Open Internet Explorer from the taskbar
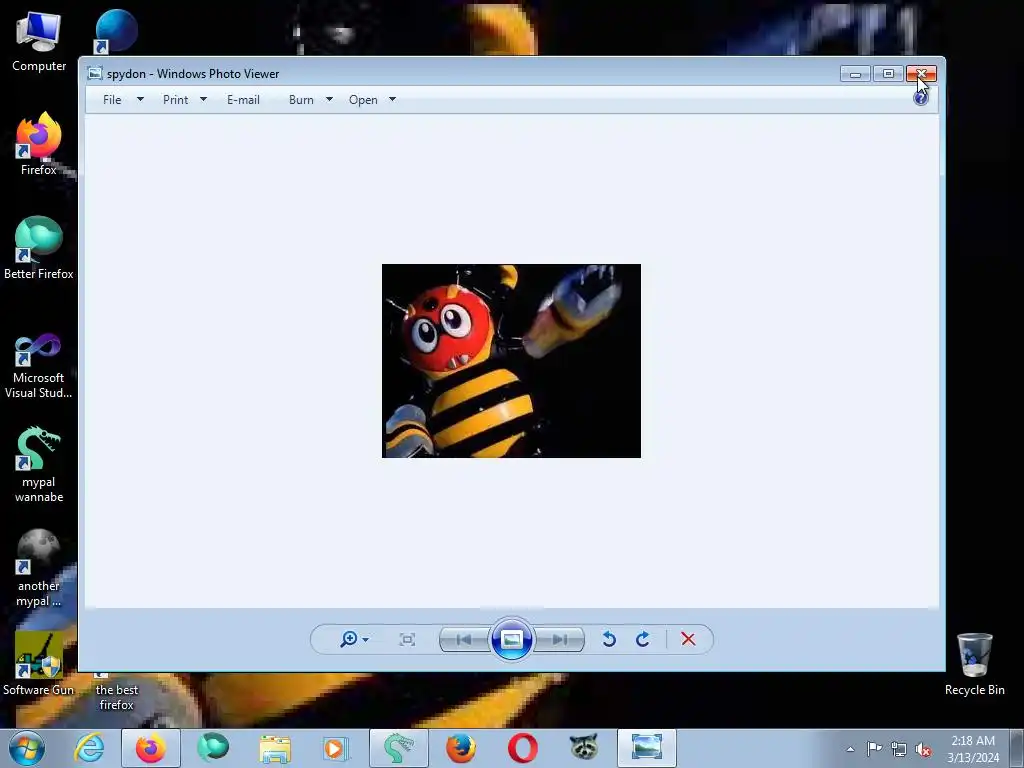 pyautogui.click(x=89, y=748)
